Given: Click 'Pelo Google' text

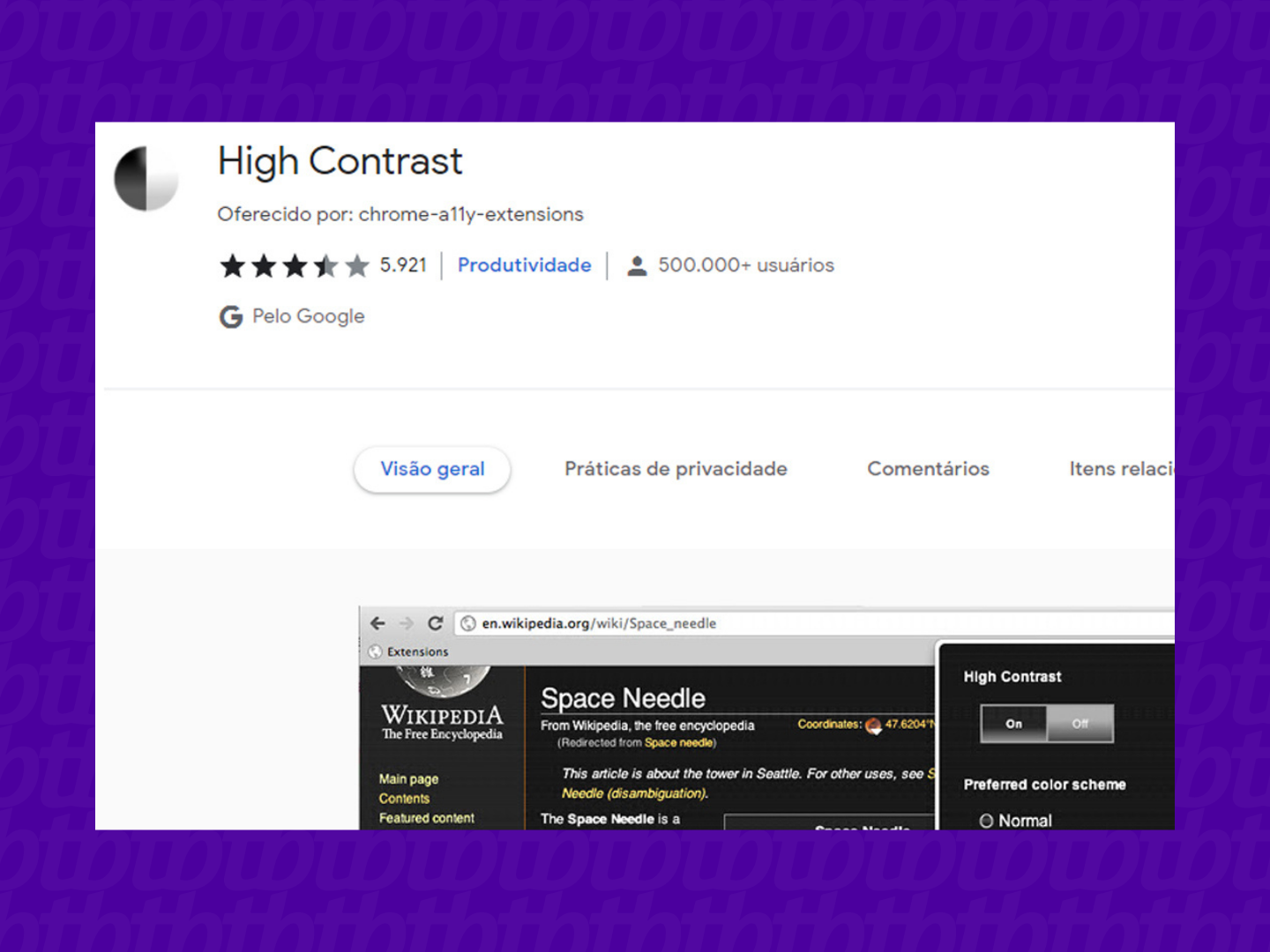Looking at the screenshot, I should pos(309,316).
